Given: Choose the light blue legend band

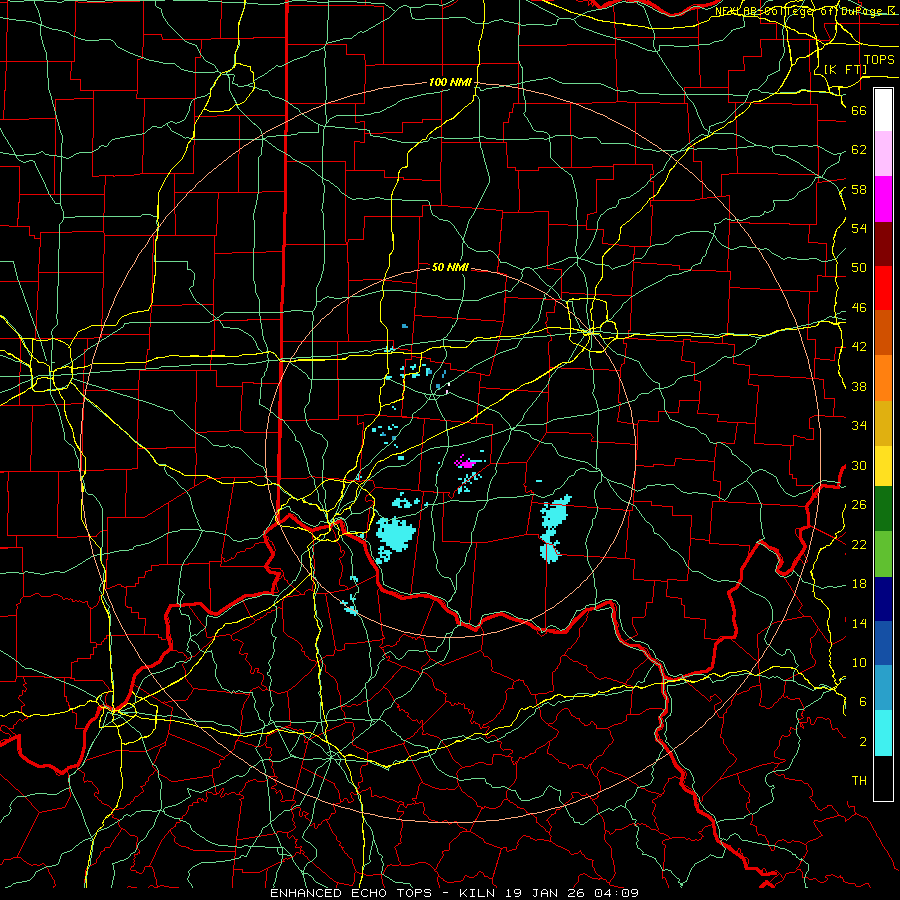Looking at the screenshot, I should coord(883,688).
